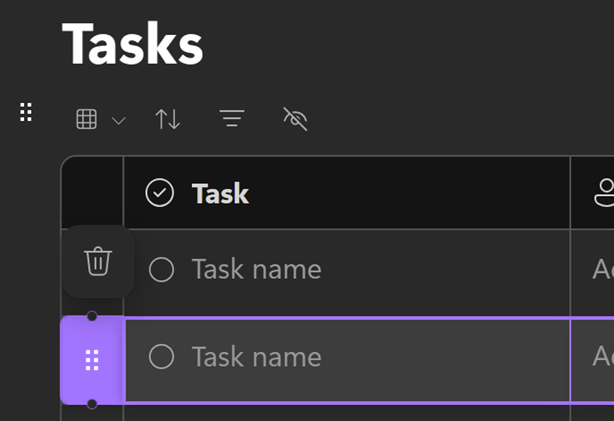Toggle the hidden columns eye-slash icon
Viewport: 614px width, 421px height.
295,120
